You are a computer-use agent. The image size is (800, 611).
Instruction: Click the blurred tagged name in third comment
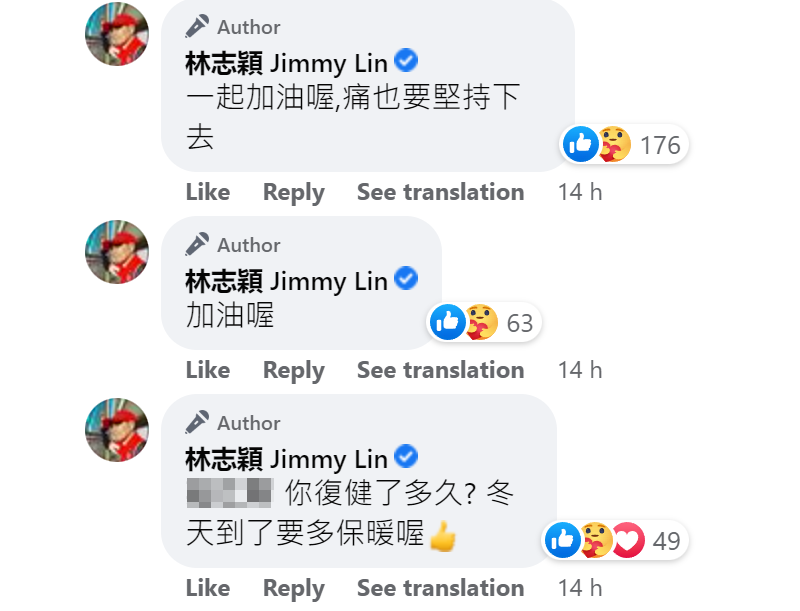pos(230,493)
